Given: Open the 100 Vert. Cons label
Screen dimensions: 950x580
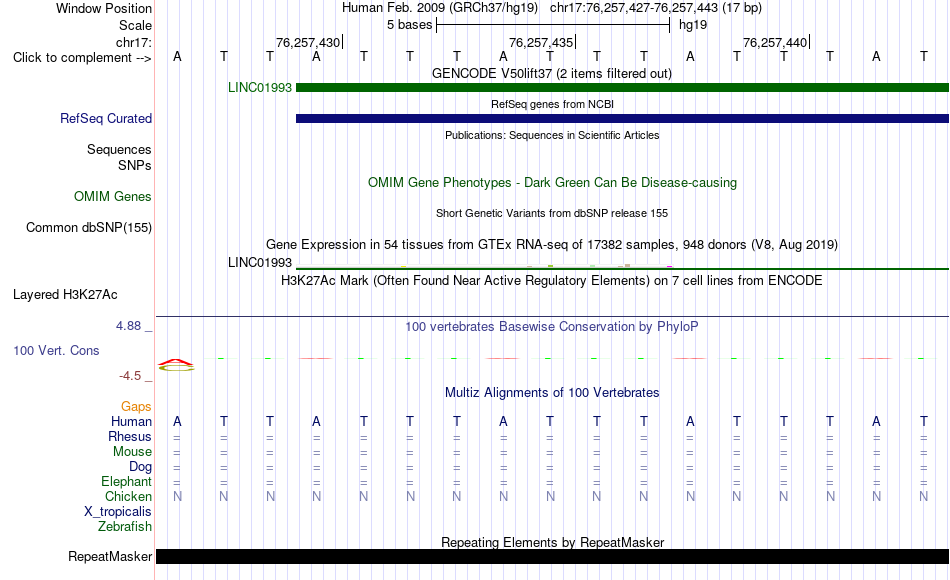Looking at the screenshot, I should coord(56,350).
